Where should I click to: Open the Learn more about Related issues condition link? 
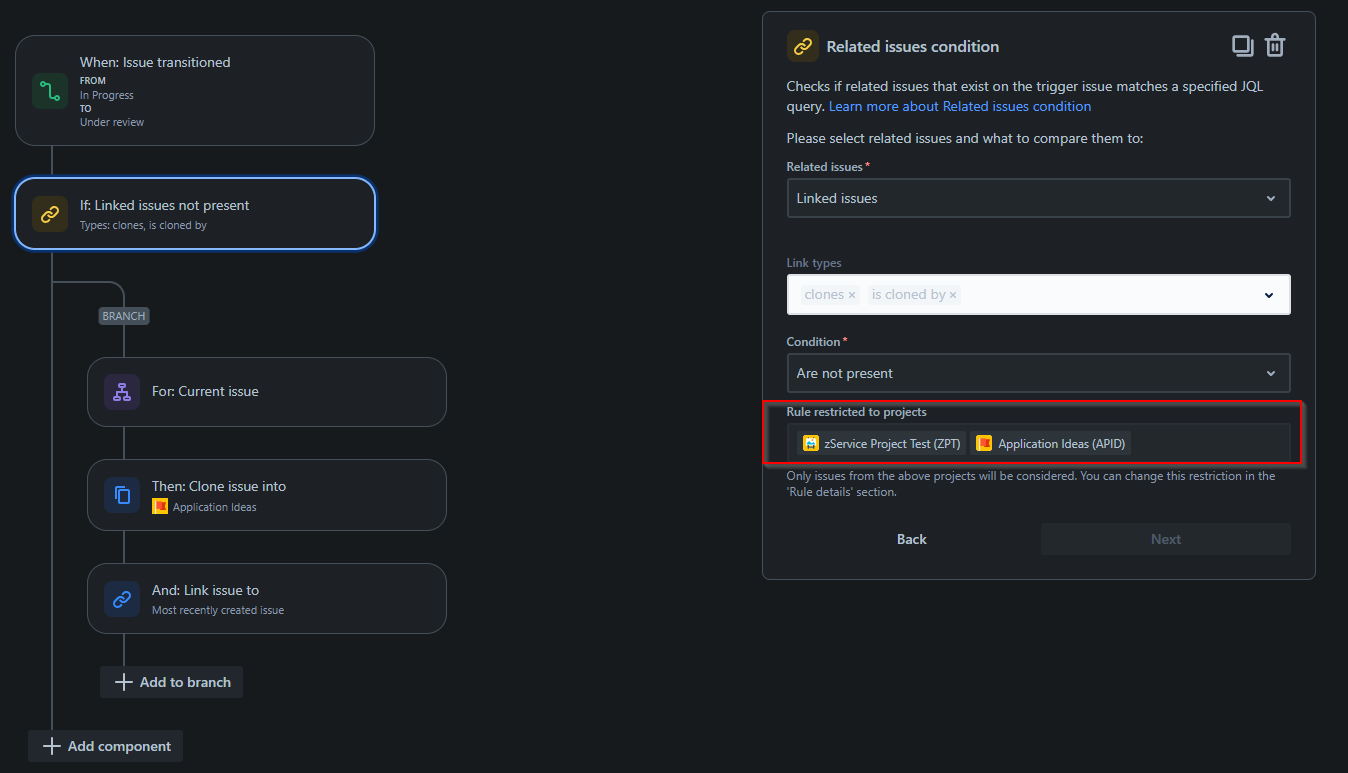coord(958,106)
